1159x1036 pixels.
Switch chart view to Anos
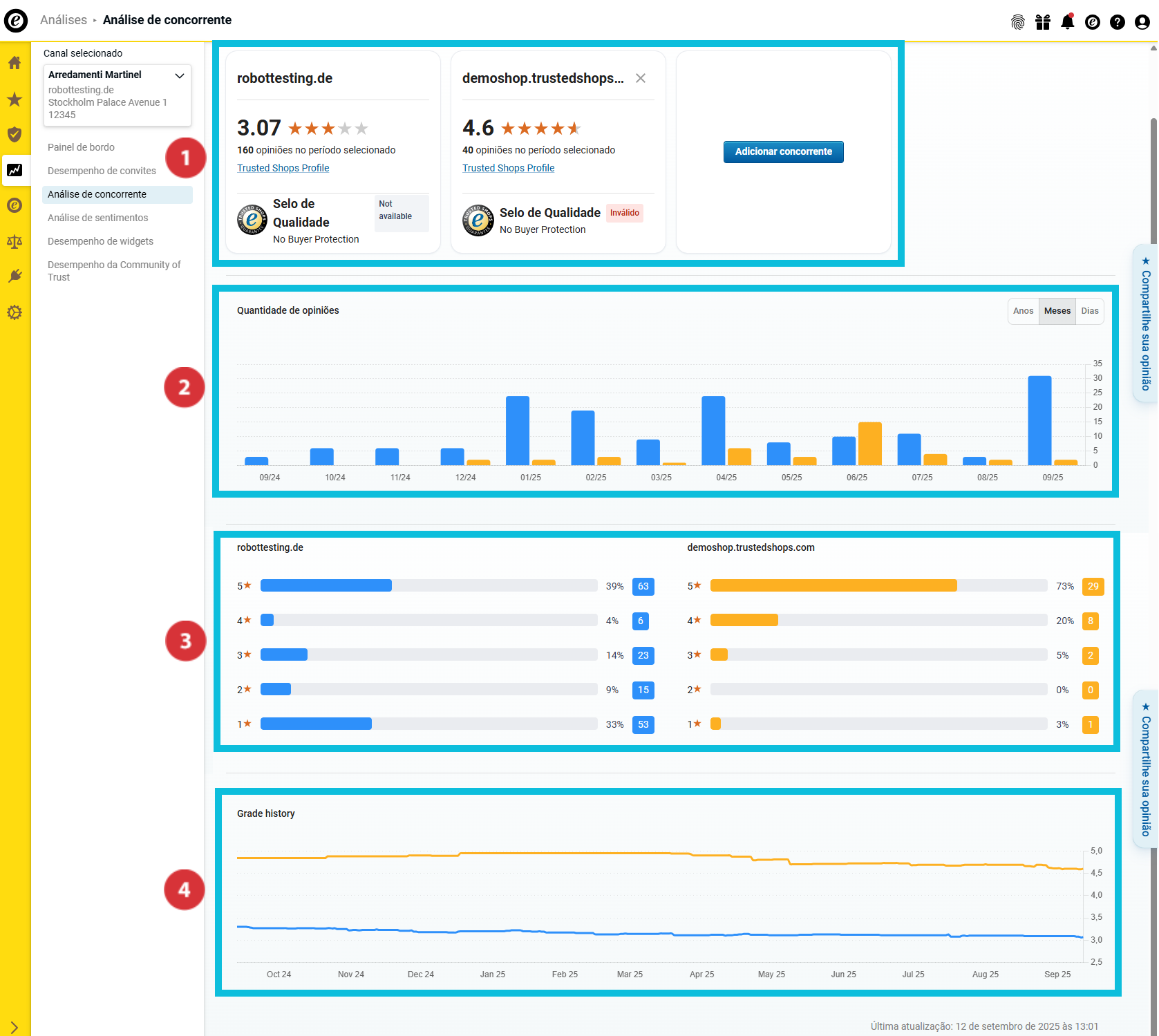[1023, 311]
